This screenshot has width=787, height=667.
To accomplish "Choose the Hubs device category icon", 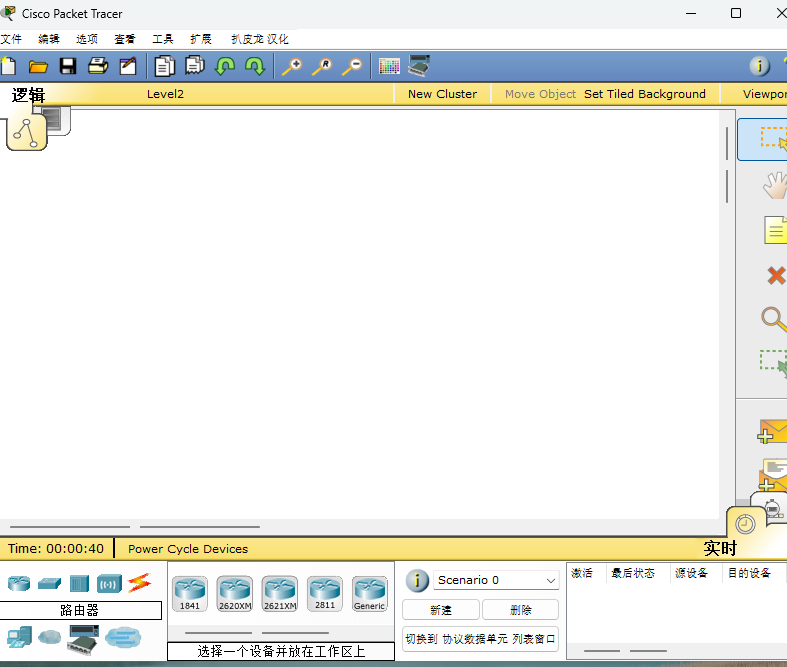I will click(79, 584).
